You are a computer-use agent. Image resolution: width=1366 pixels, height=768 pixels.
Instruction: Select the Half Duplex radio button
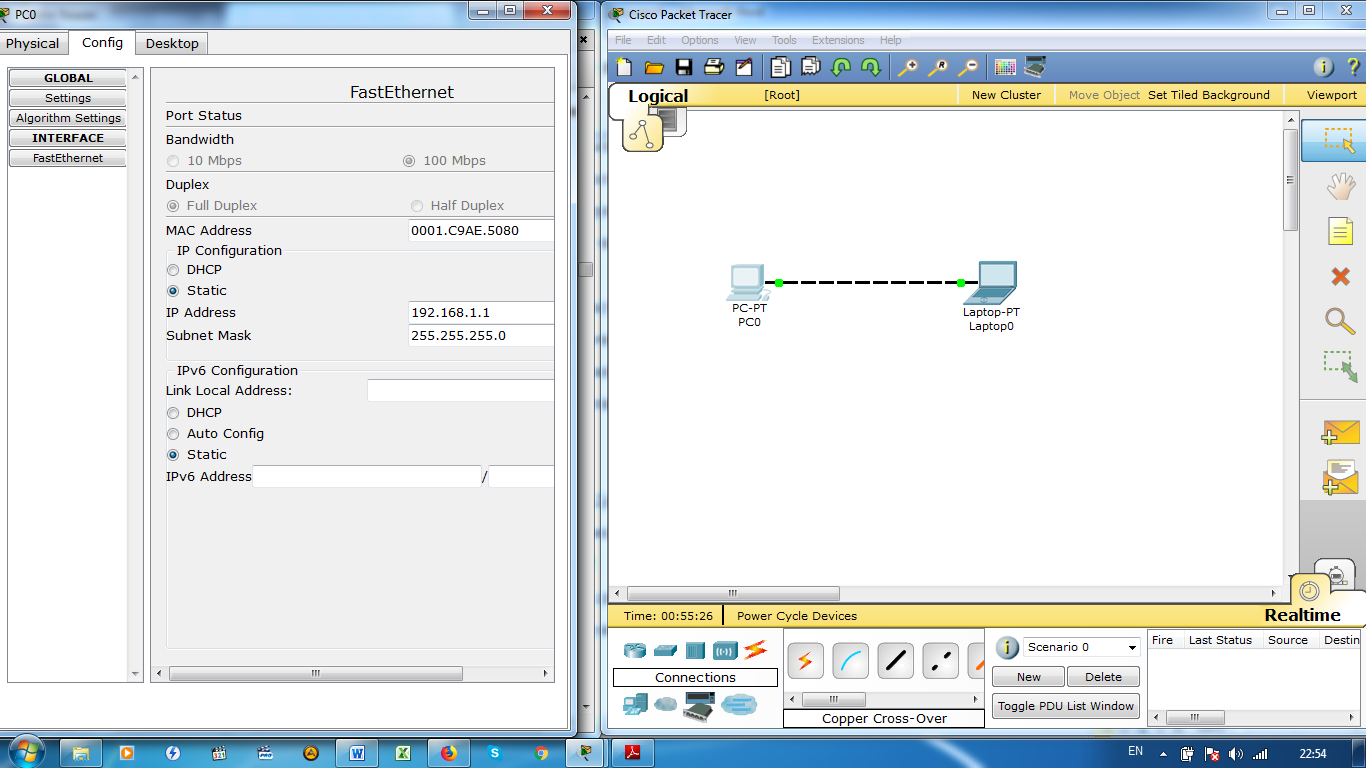click(417, 206)
